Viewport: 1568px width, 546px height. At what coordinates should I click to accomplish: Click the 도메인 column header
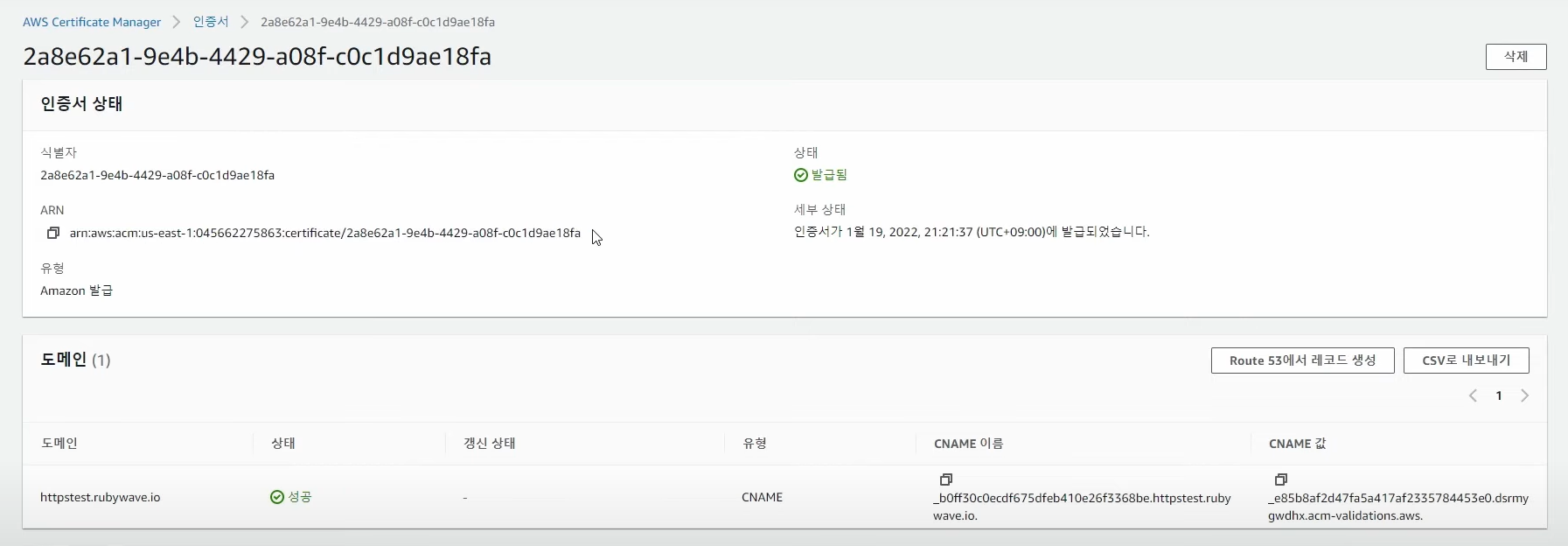coord(59,444)
